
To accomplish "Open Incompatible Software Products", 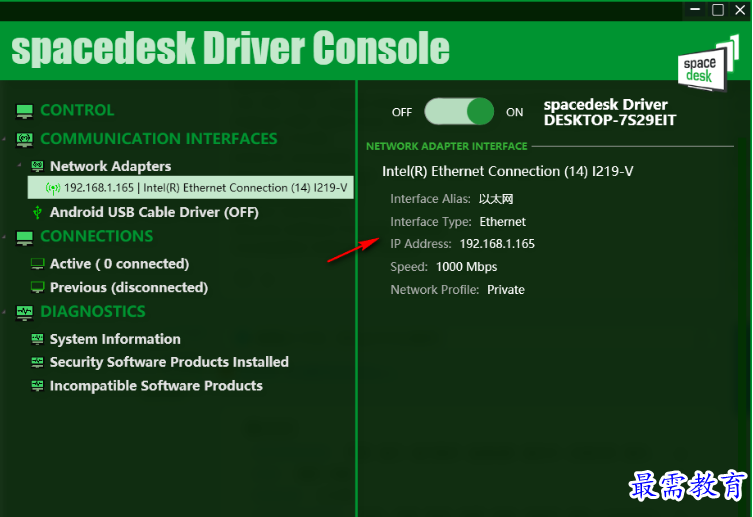I will coord(156,386).
